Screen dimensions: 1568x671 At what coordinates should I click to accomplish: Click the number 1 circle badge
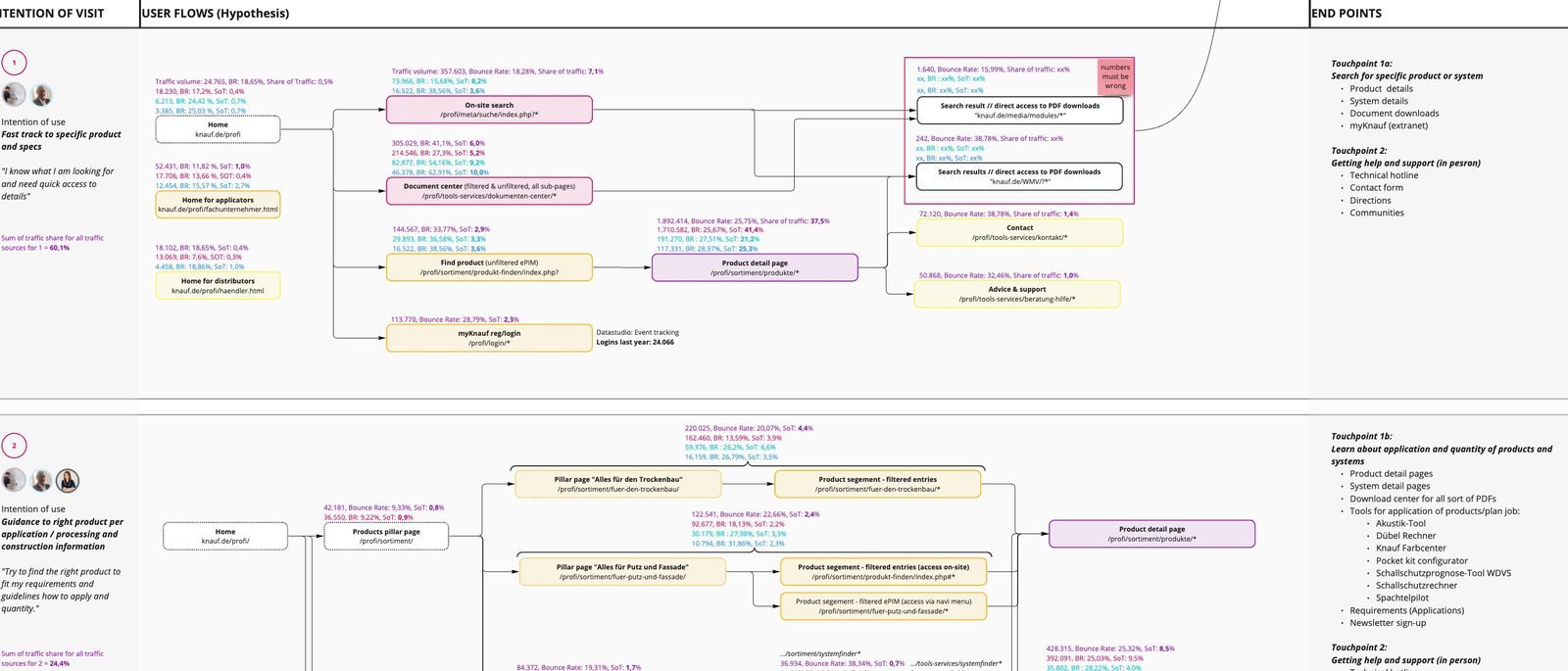(14, 63)
